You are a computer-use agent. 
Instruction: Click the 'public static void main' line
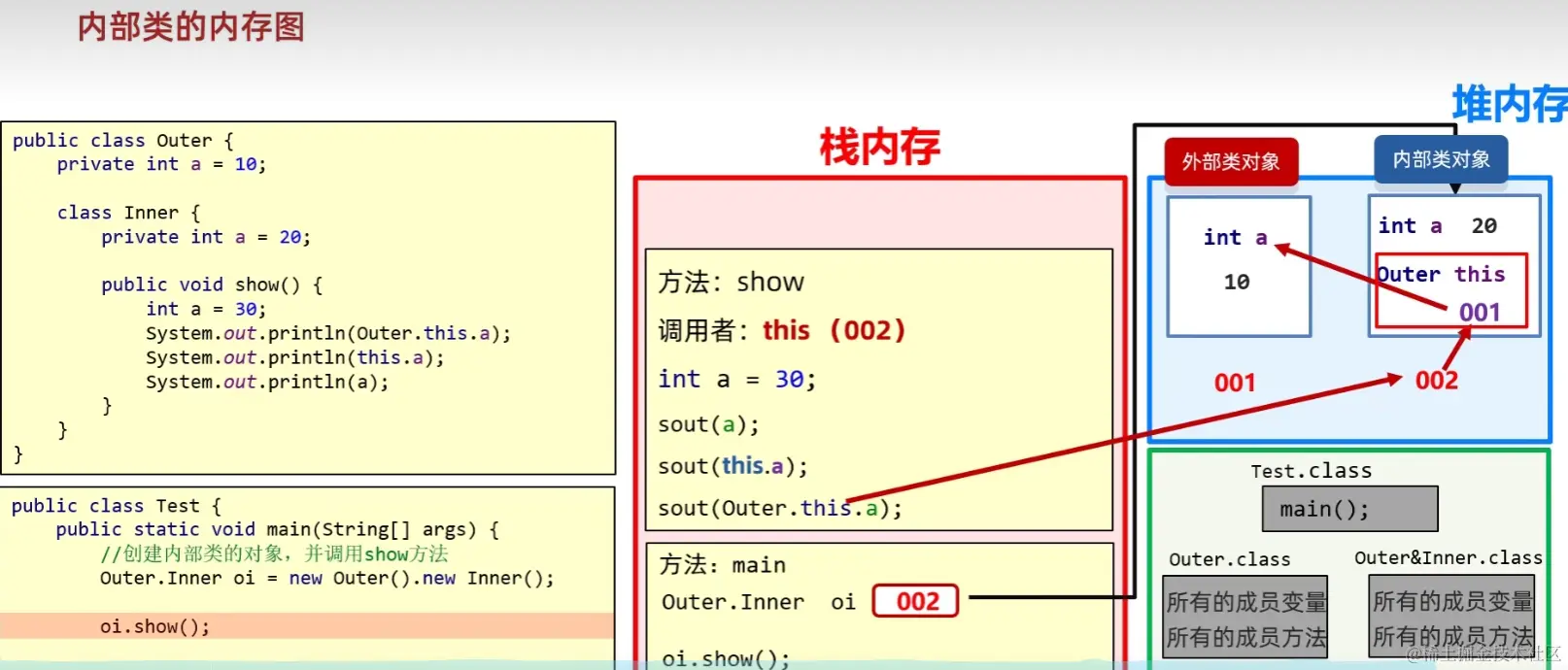pos(278,529)
